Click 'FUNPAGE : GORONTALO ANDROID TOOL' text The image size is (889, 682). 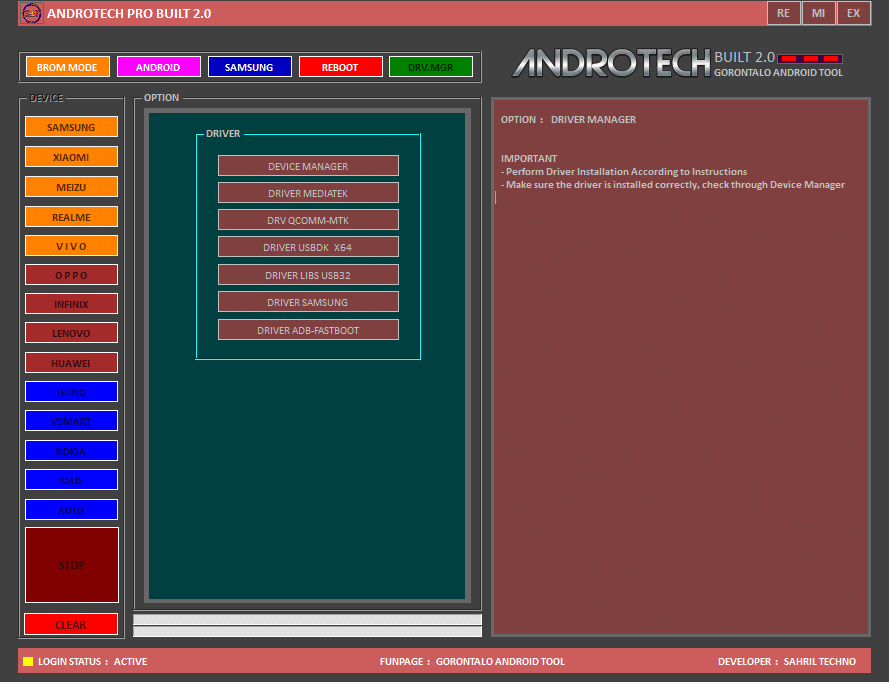click(x=472, y=662)
